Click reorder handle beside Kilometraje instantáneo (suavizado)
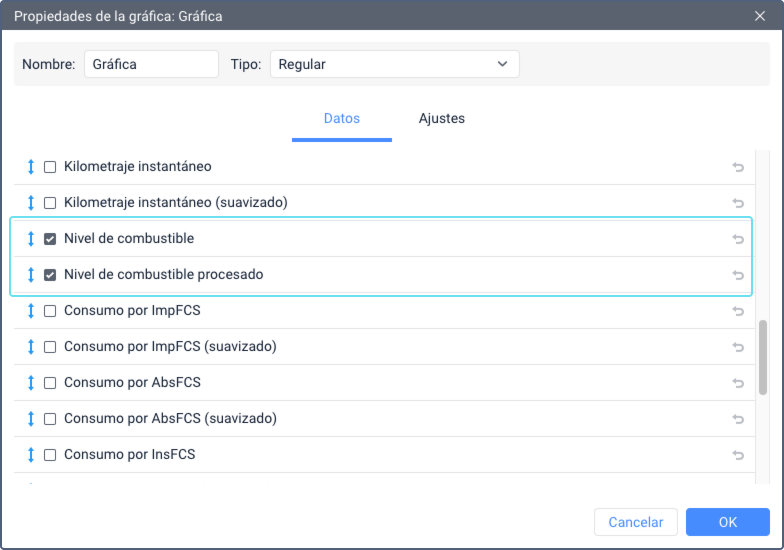This screenshot has height=550, width=784. point(31,203)
